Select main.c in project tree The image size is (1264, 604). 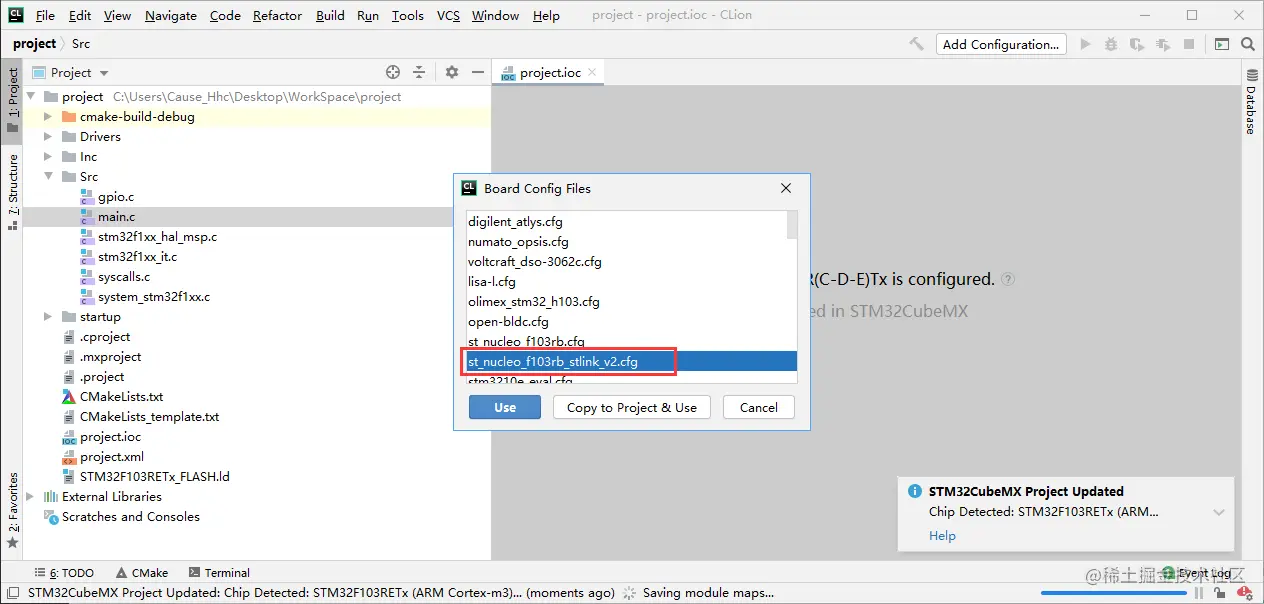[x=116, y=217]
